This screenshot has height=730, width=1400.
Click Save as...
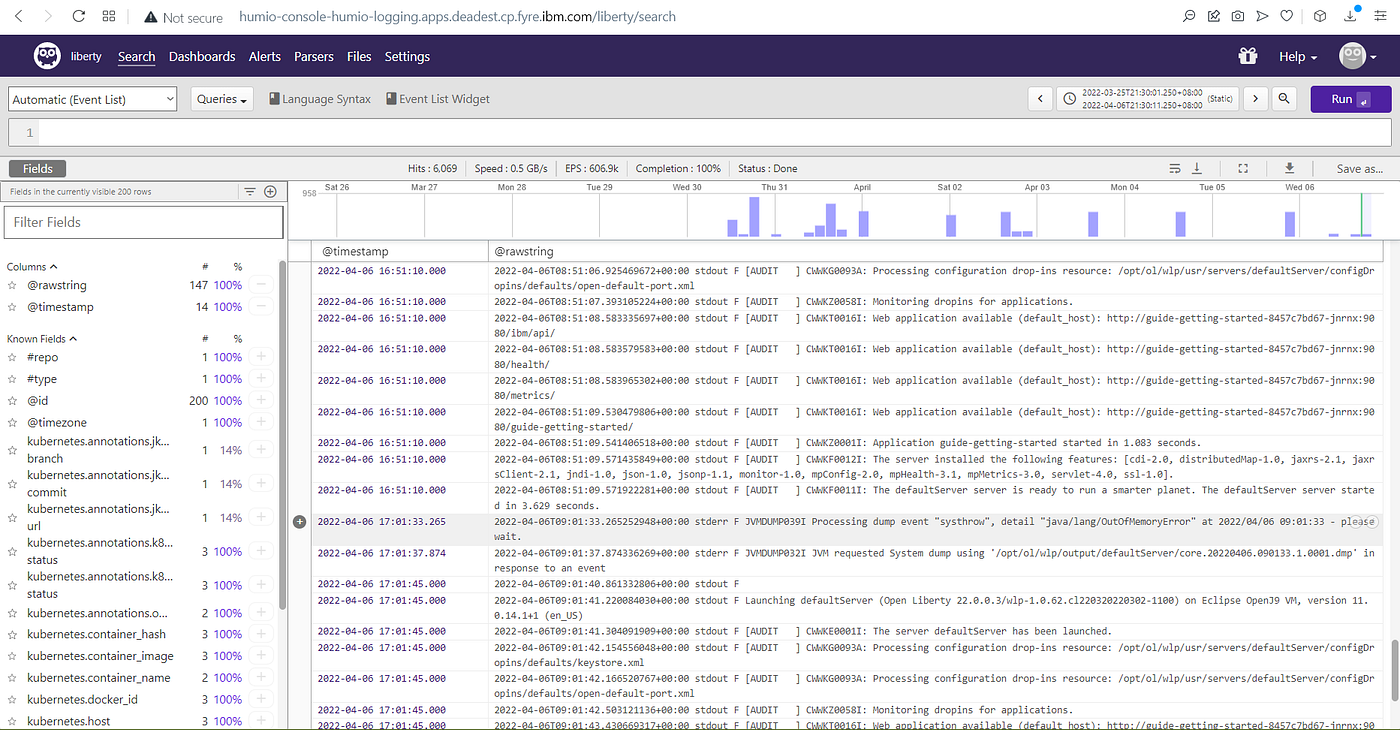1360,169
